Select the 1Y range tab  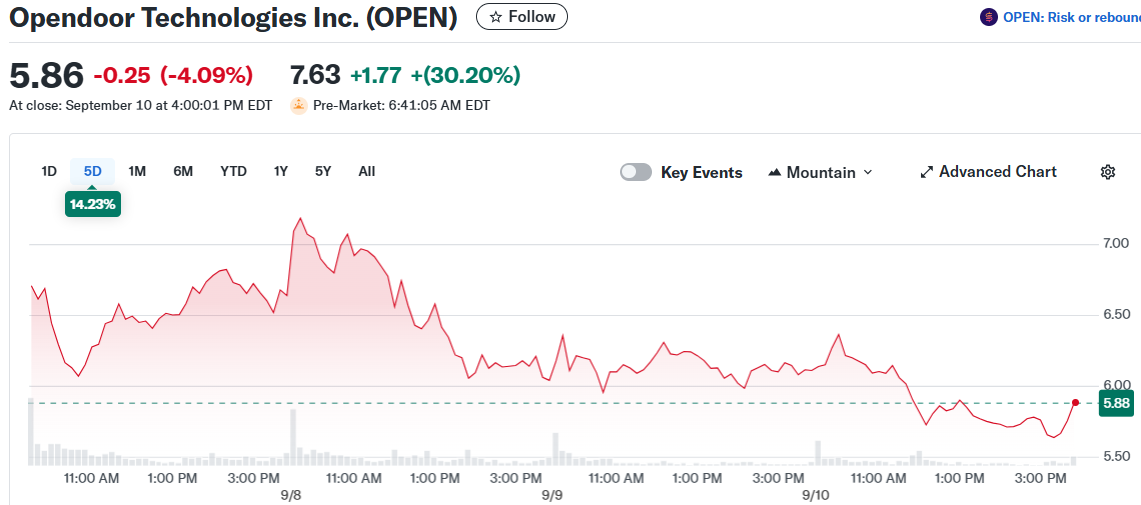(x=281, y=172)
